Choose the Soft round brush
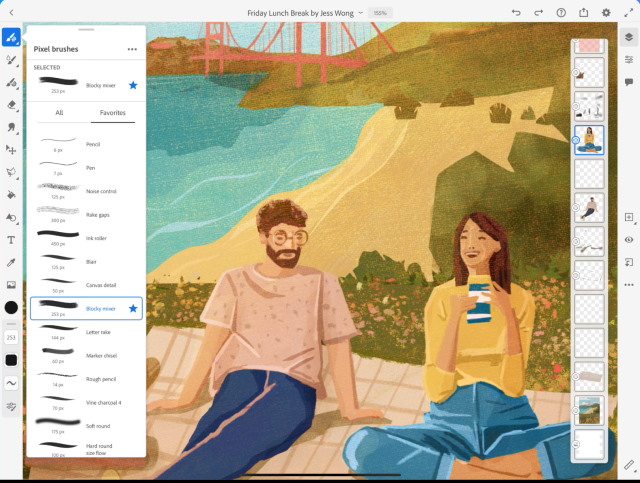640x483 pixels. (86, 426)
